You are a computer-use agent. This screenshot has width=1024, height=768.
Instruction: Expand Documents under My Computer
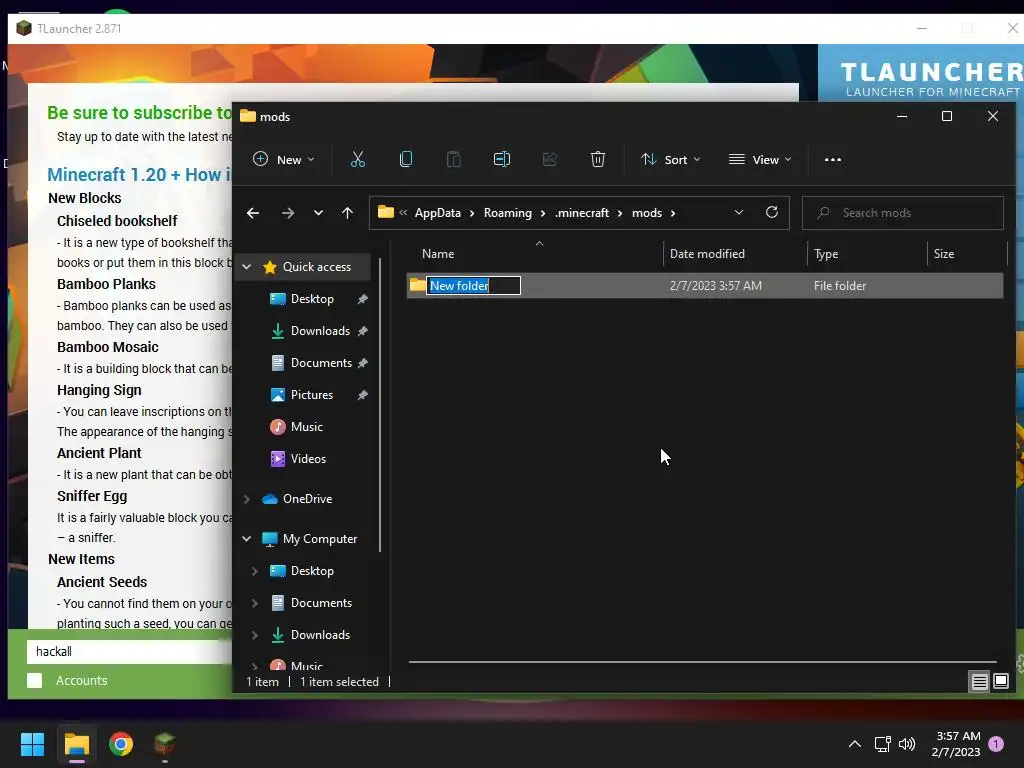pyautogui.click(x=255, y=603)
